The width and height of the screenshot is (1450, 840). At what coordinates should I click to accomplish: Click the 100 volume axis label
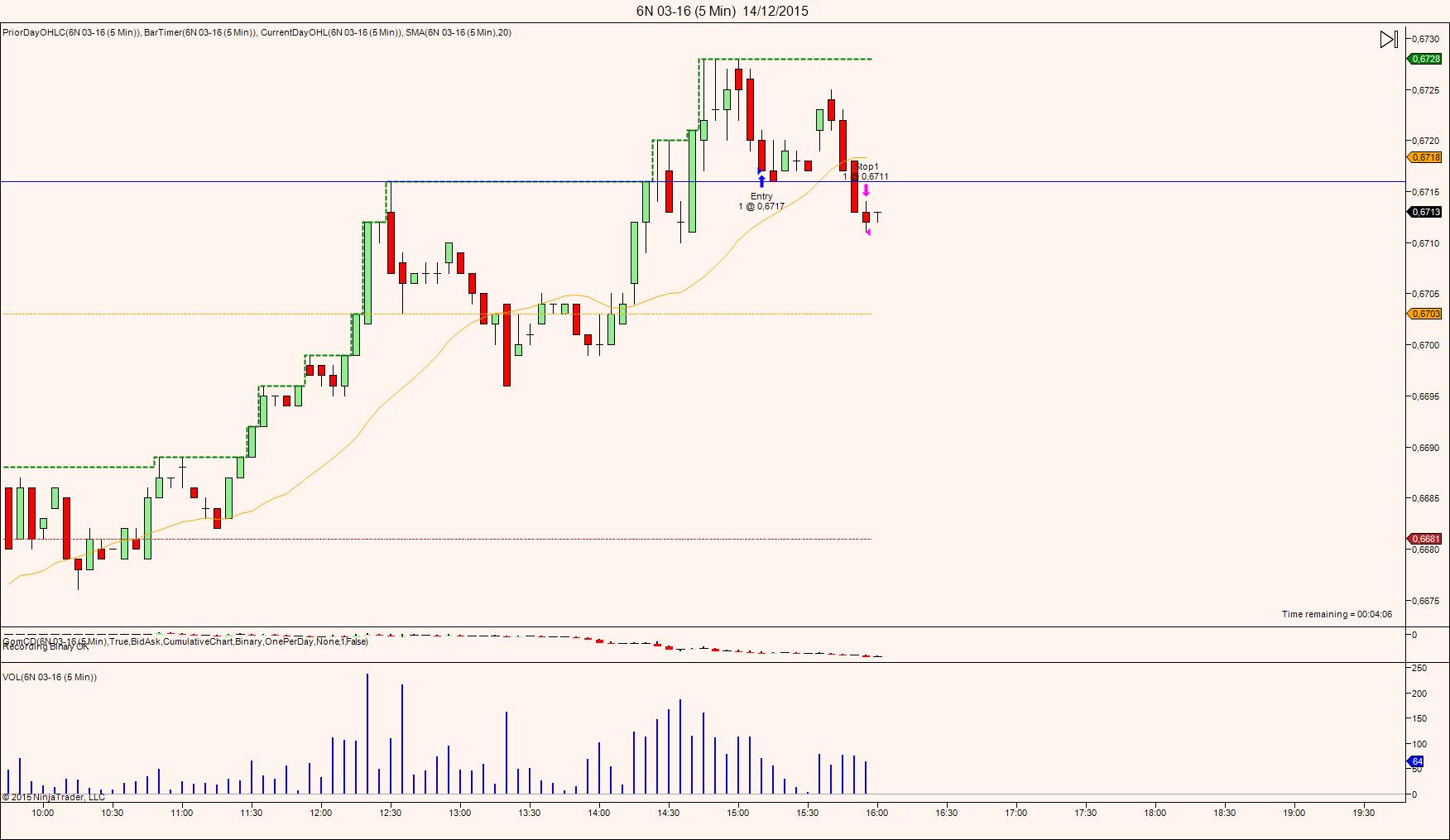click(x=1419, y=744)
